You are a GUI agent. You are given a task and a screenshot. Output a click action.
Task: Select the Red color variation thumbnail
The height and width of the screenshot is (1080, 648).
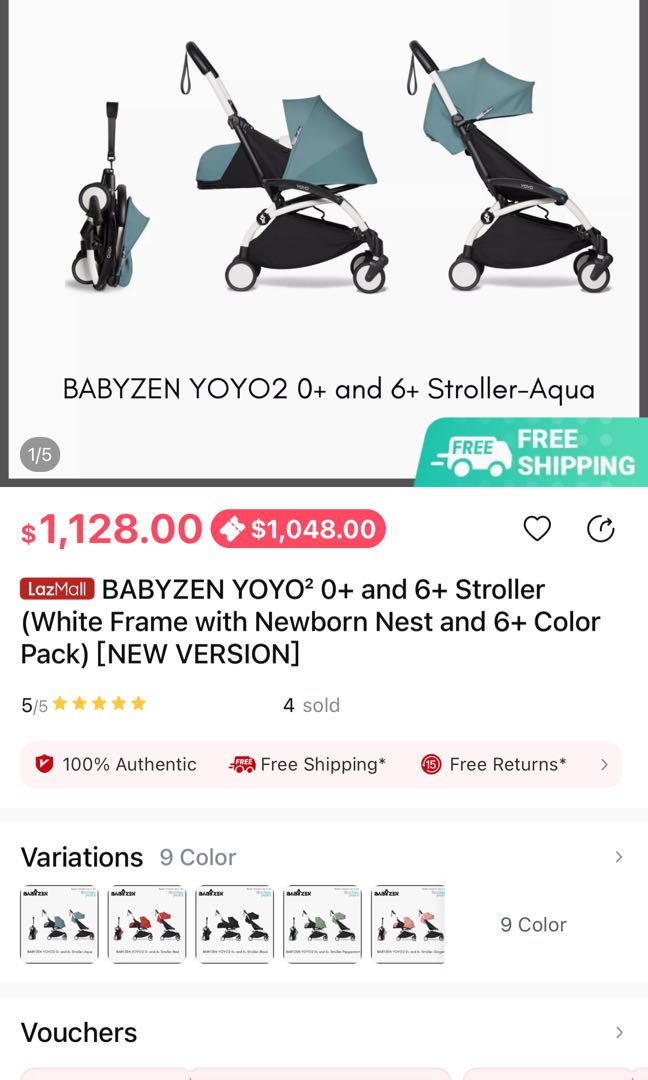tap(147, 924)
